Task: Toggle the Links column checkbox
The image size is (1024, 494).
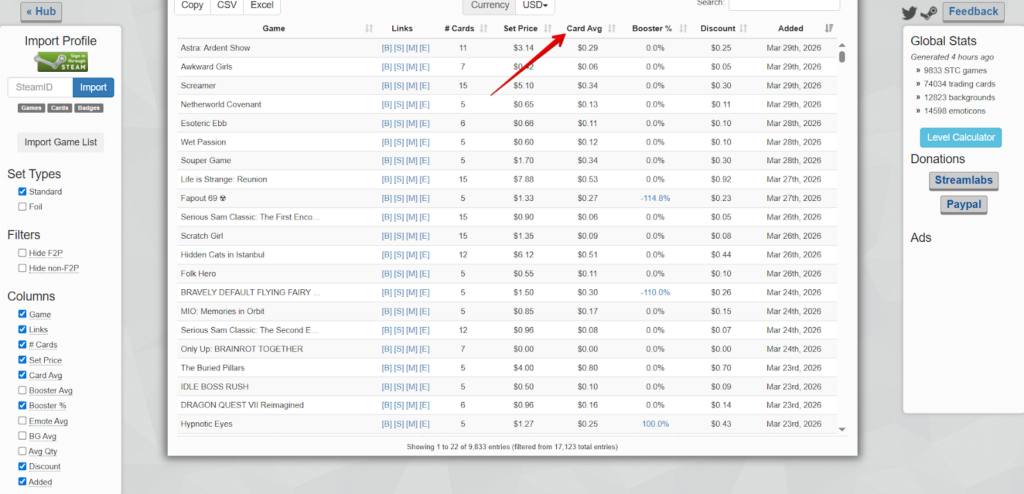Action: click(x=22, y=329)
